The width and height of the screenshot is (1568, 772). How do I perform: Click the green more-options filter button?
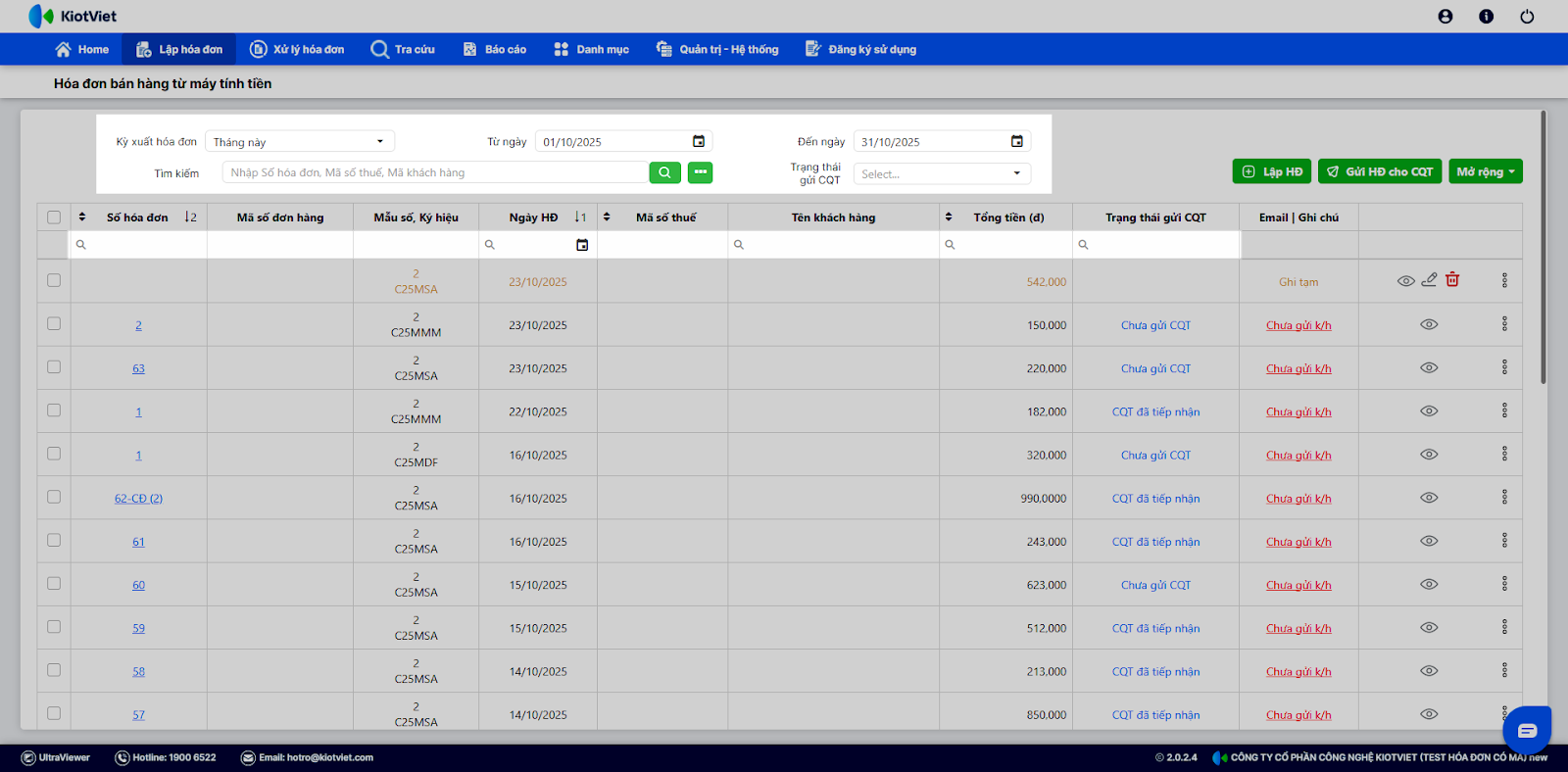click(700, 172)
